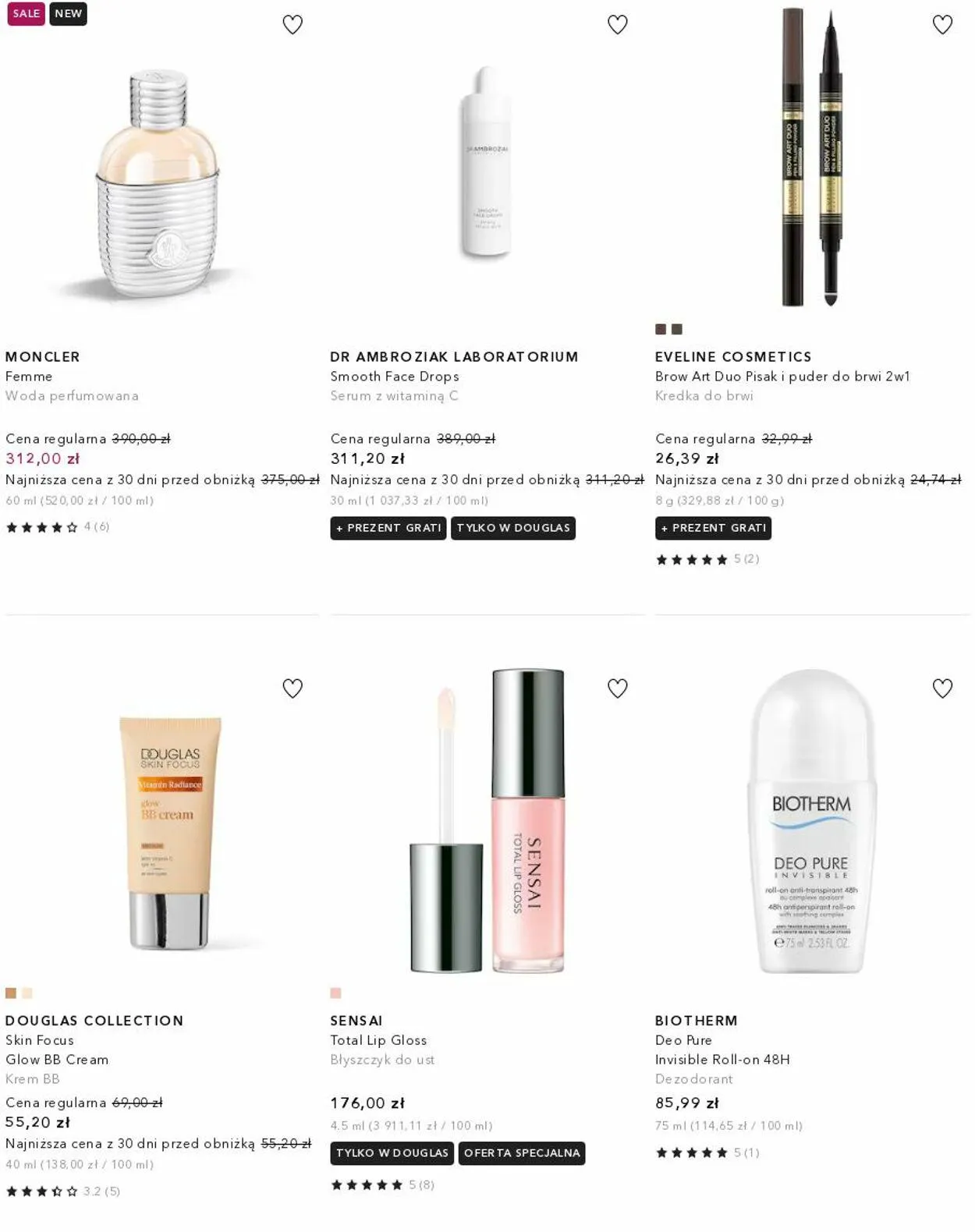Click Oferta Specjalna tag on Sensai gloss
Viewport: 975px width, 1232px height.
click(522, 1152)
